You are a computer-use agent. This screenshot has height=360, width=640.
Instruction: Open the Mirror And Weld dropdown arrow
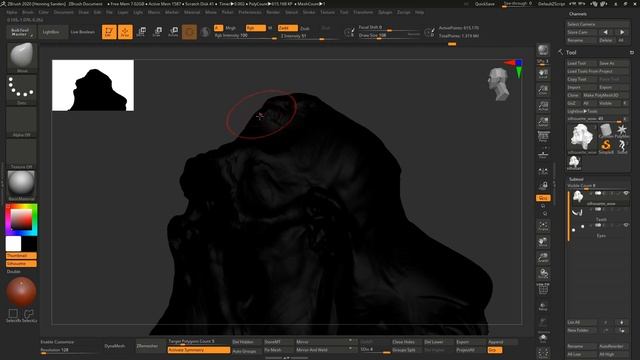[350, 349]
